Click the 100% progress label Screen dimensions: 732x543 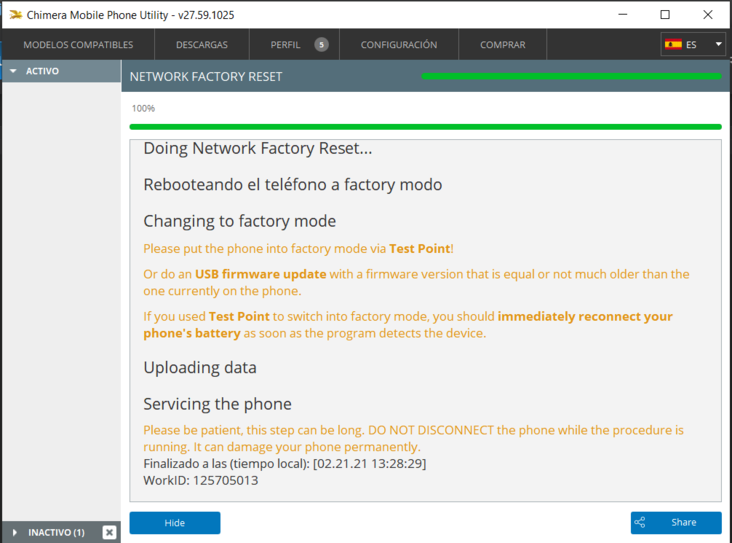143,108
